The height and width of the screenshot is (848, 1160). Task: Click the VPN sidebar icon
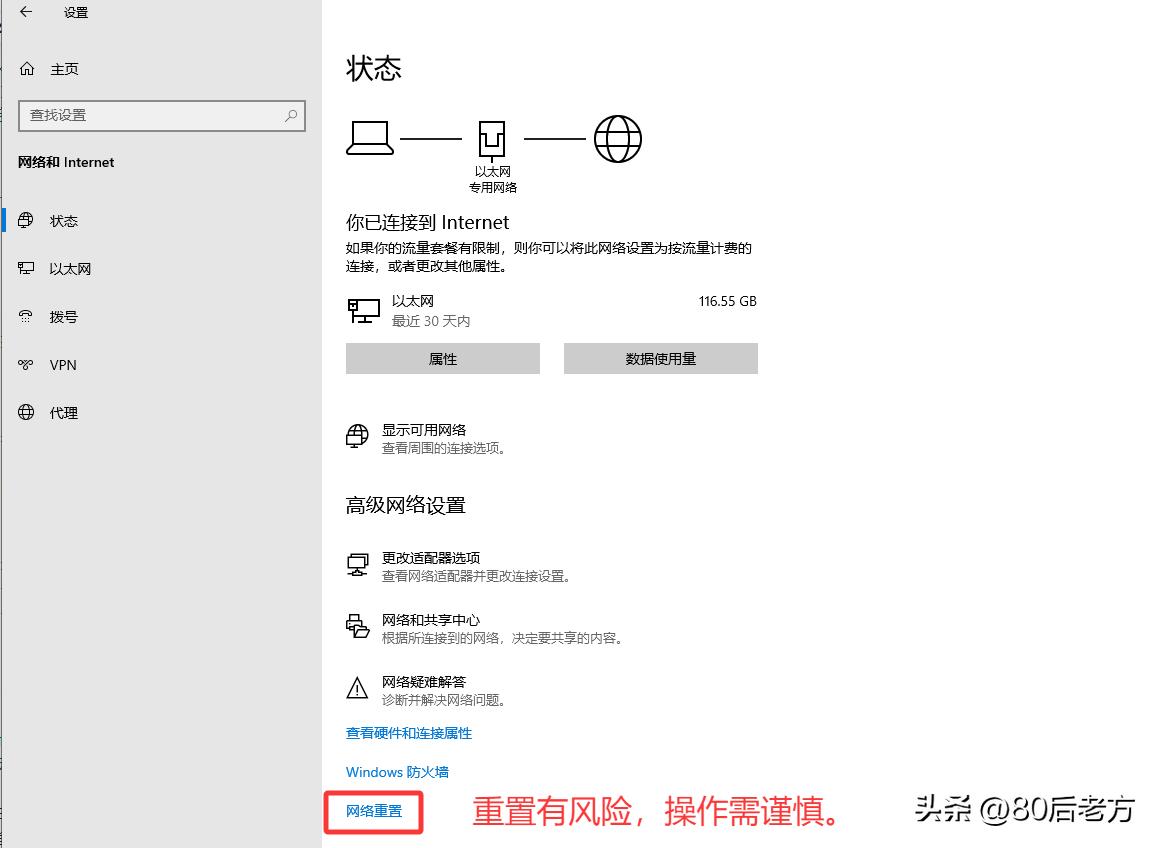pyautogui.click(x=25, y=364)
